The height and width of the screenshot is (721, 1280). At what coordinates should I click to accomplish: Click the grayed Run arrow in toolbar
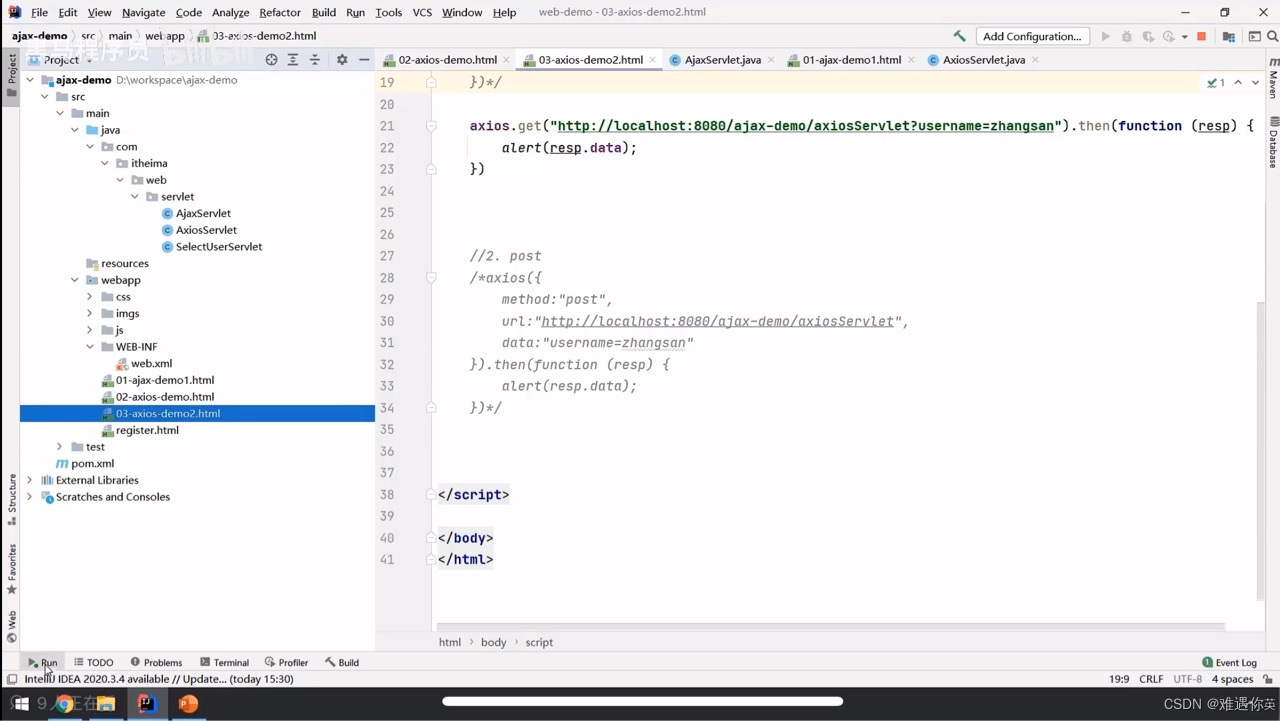point(1105,36)
